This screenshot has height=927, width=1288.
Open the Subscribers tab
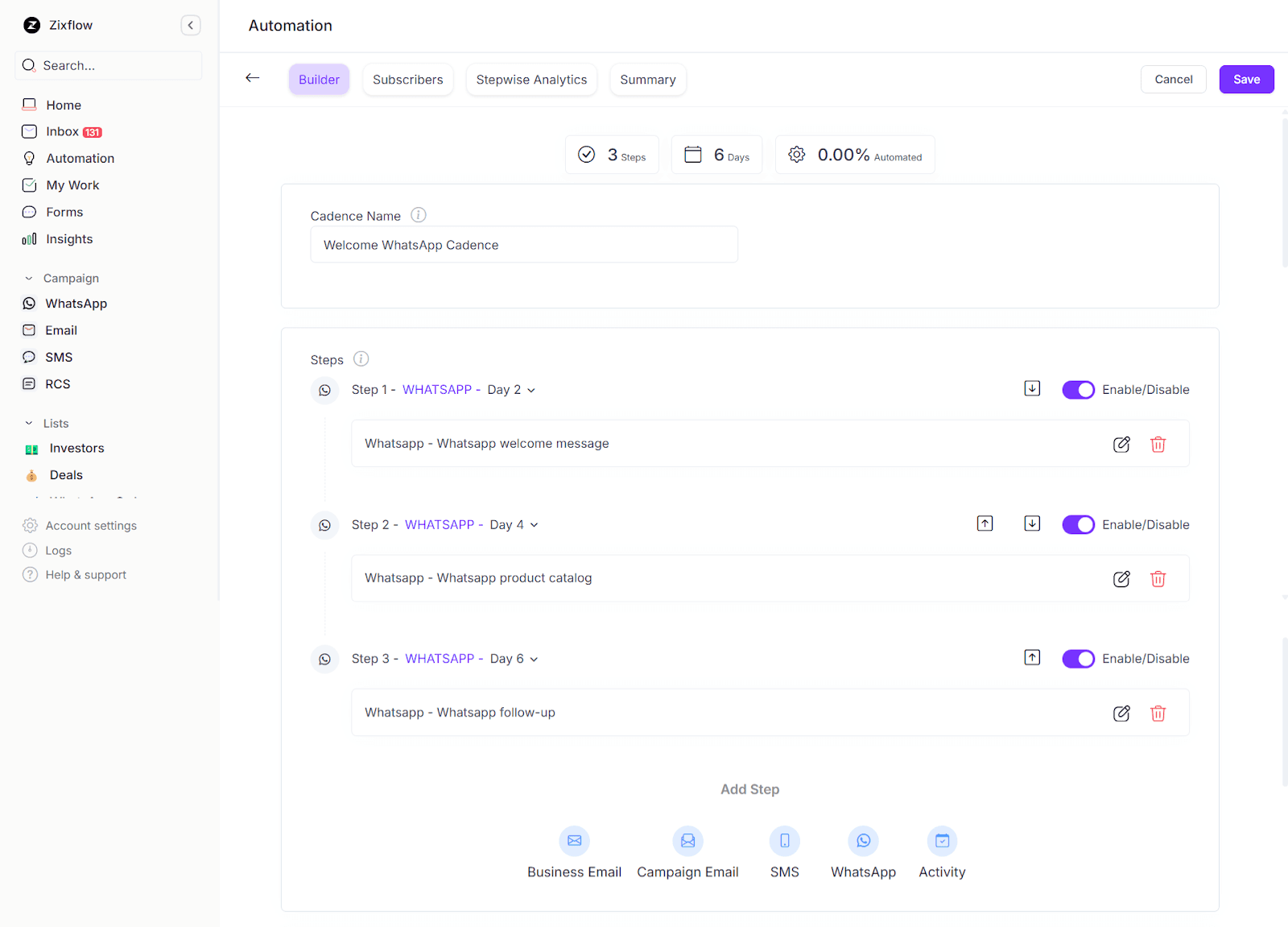[x=407, y=80]
